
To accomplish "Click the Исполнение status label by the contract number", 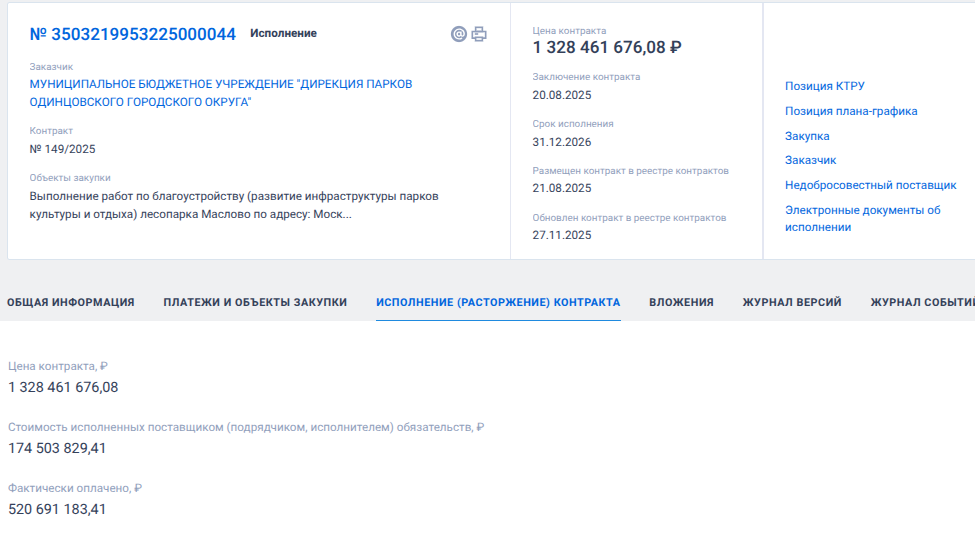I will (283, 33).
